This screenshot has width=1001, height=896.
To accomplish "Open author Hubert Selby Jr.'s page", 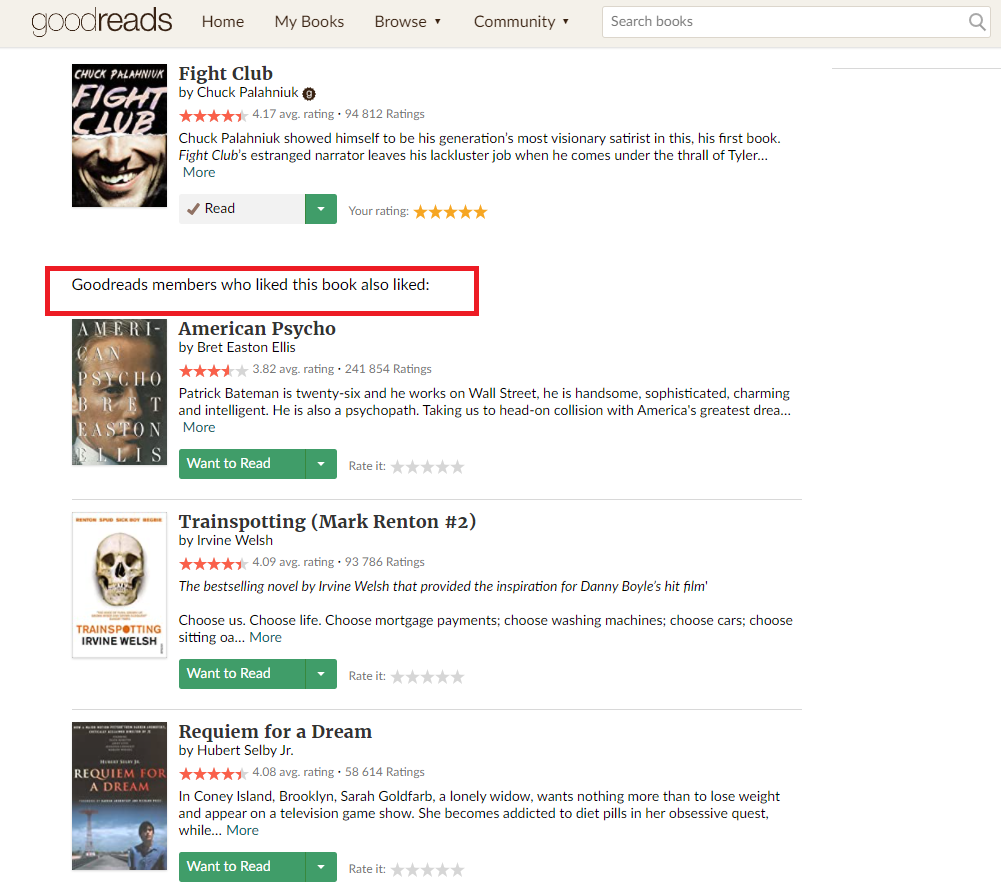I will [x=245, y=750].
